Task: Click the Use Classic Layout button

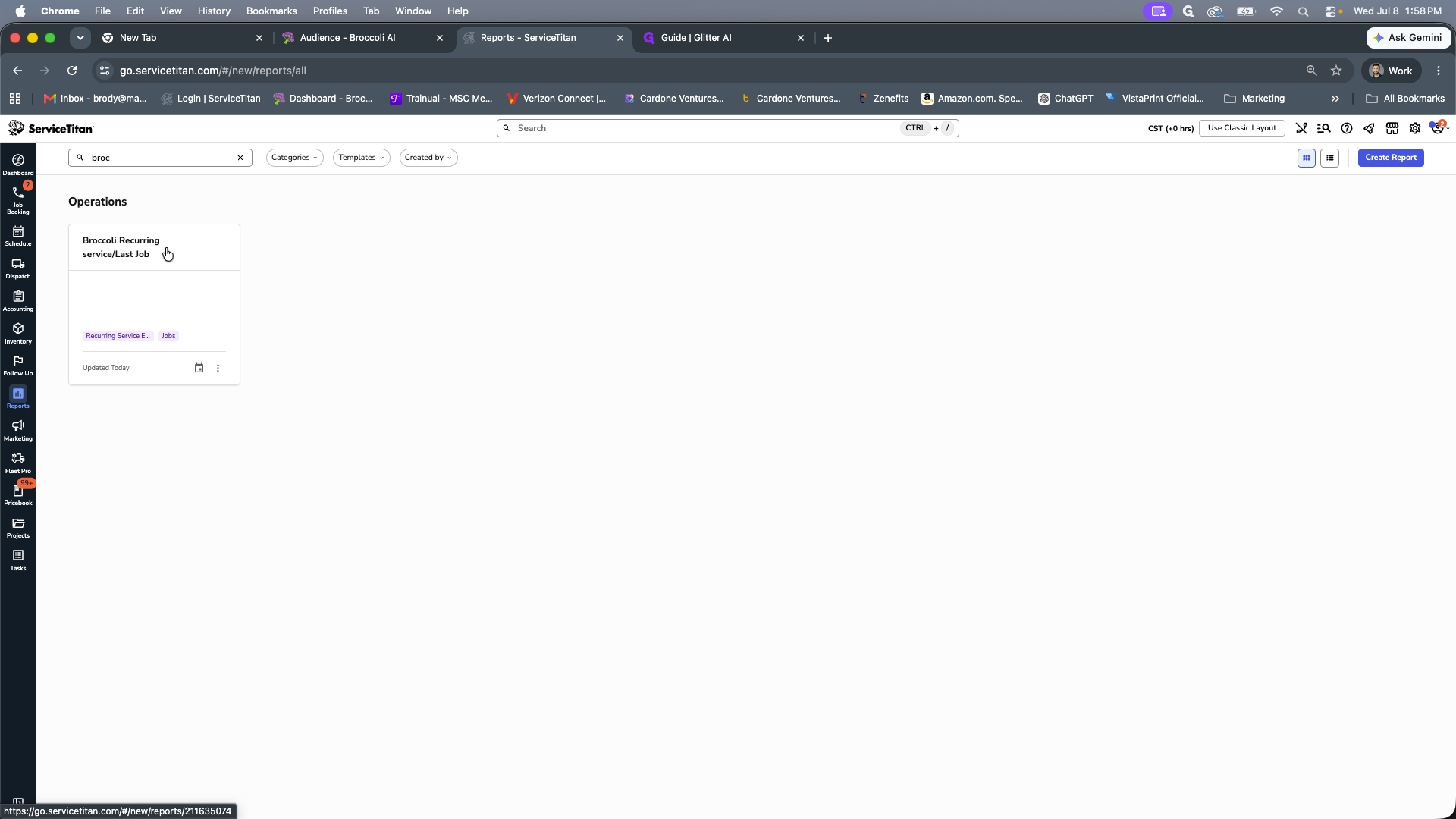Action: (1241, 128)
